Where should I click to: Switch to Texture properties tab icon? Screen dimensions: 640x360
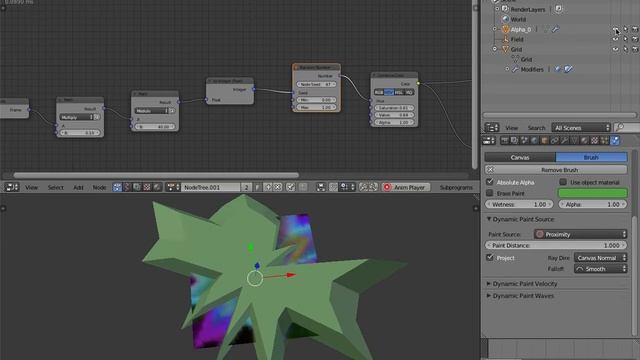pos(595,141)
